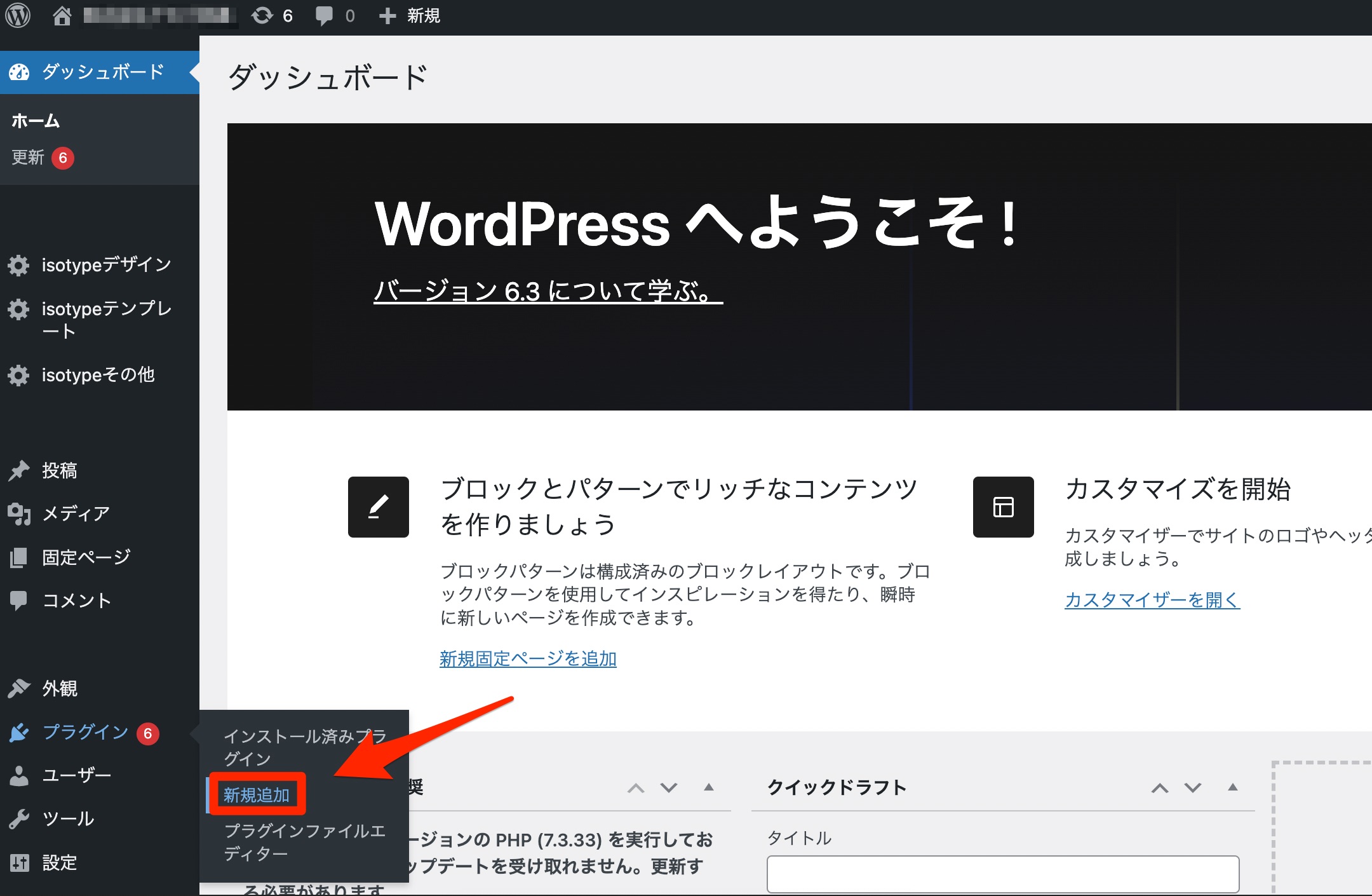Click the カスタマイズを開始 heading
Screen dimensions: 1372x896
coord(1178,489)
